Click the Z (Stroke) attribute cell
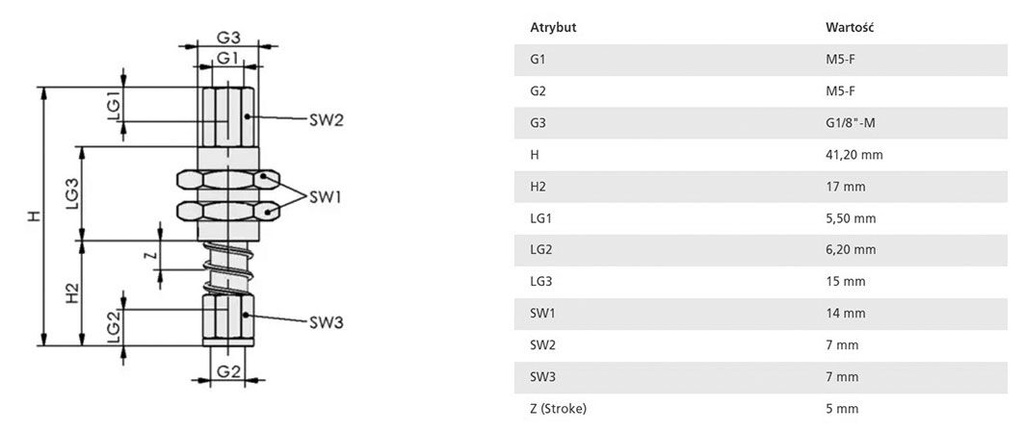Screen dimensions: 1024x431 click(x=555, y=408)
